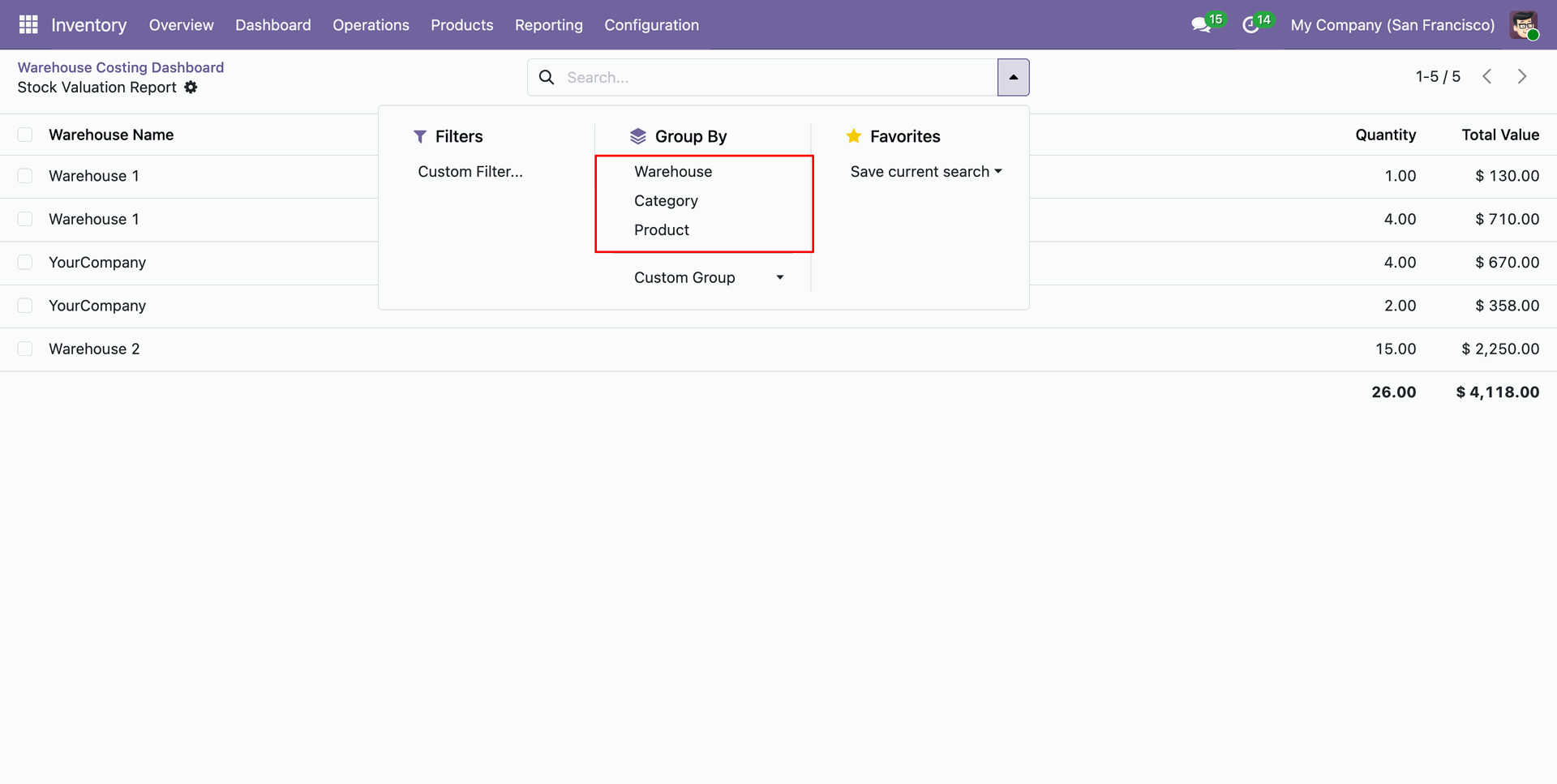This screenshot has height=784, width=1557.
Task: Click the Warehouse Costing Dashboard breadcrumb link
Action: pos(121,67)
